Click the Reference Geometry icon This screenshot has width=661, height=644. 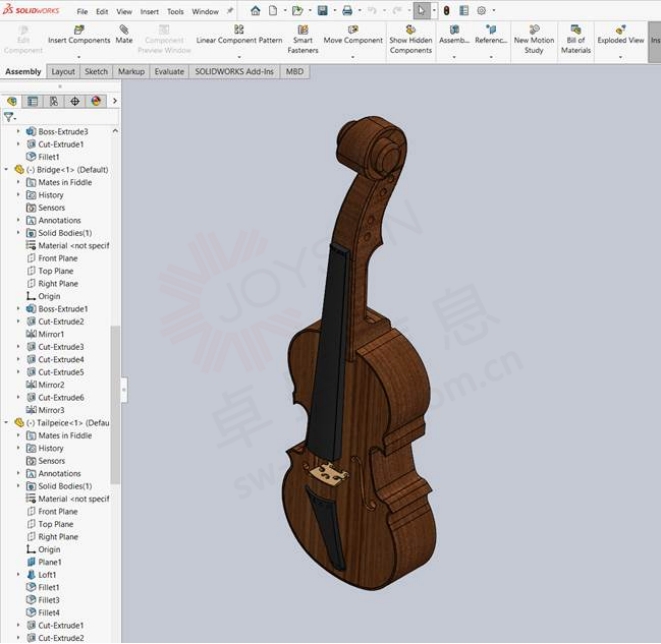pyautogui.click(x=491, y=30)
